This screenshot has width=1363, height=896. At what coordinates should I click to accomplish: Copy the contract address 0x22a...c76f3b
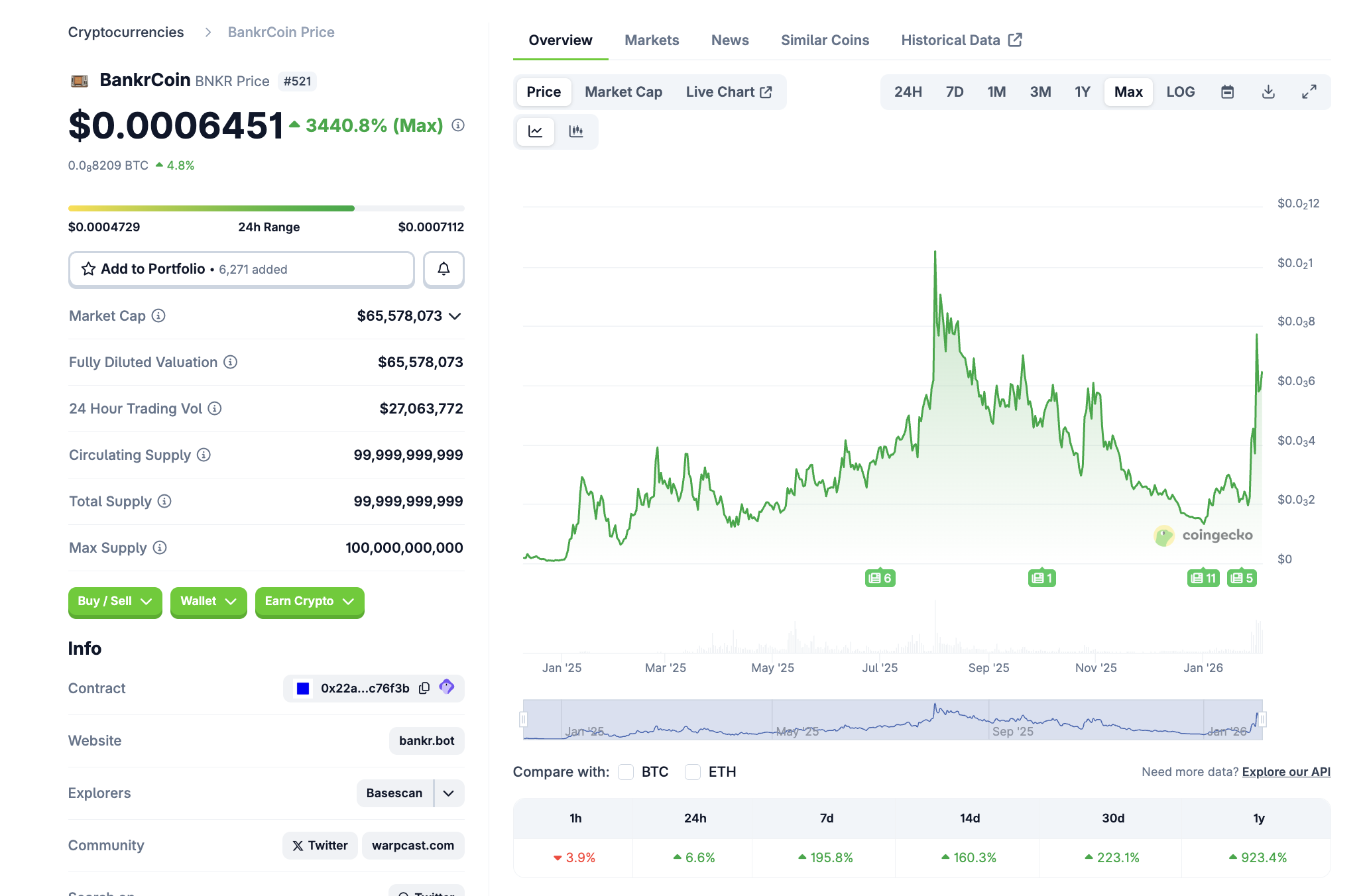pos(424,688)
